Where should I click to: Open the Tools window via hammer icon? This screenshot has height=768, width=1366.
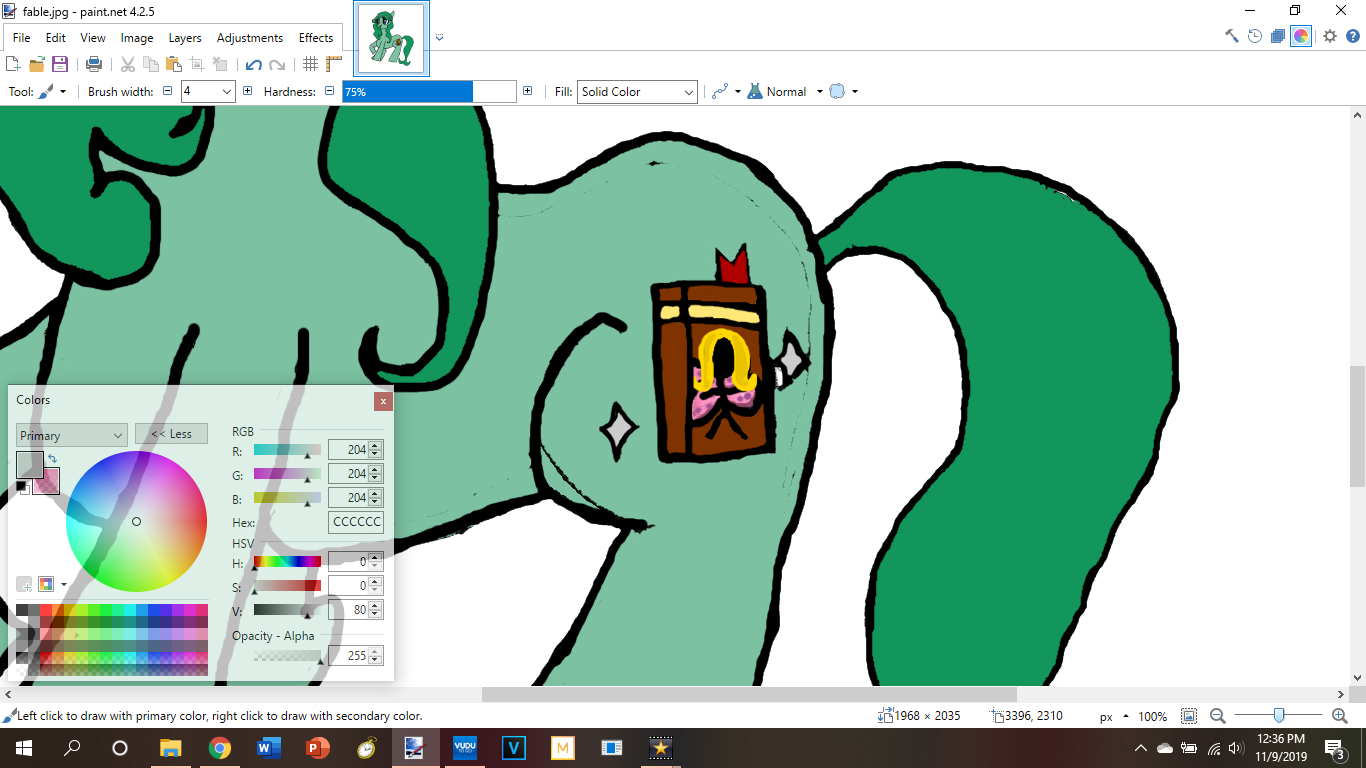click(1232, 36)
